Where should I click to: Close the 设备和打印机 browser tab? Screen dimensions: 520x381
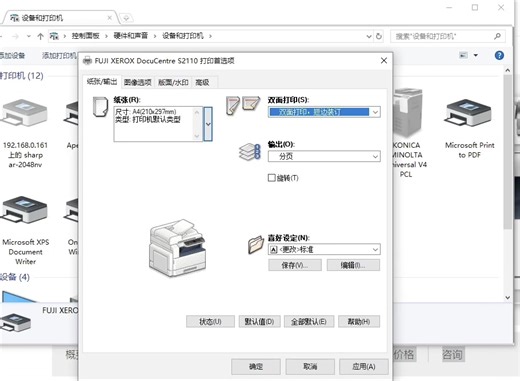pos(109,18)
